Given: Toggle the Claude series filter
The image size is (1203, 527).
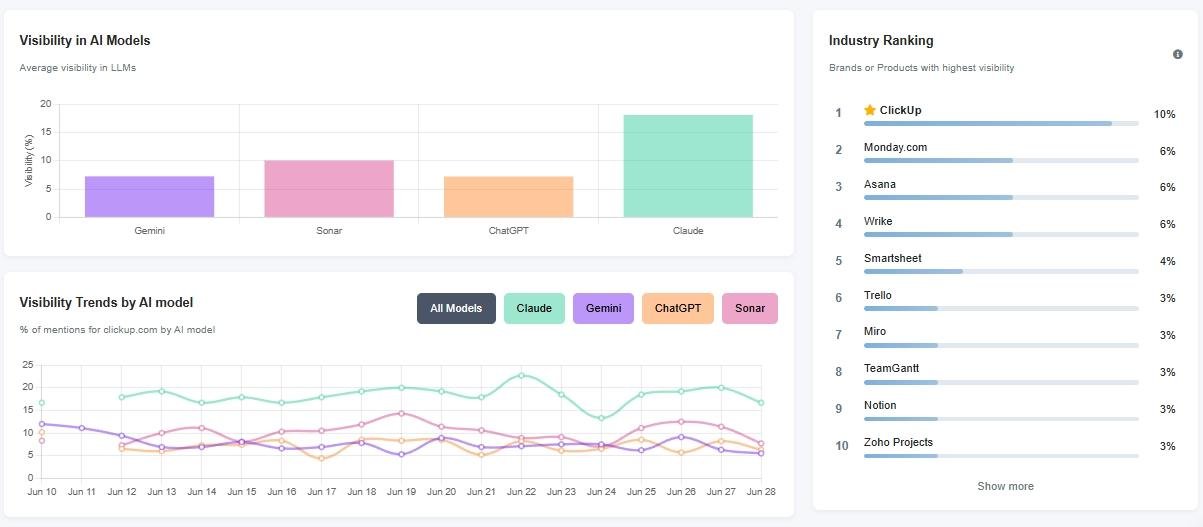Looking at the screenshot, I should click(534, 308).
